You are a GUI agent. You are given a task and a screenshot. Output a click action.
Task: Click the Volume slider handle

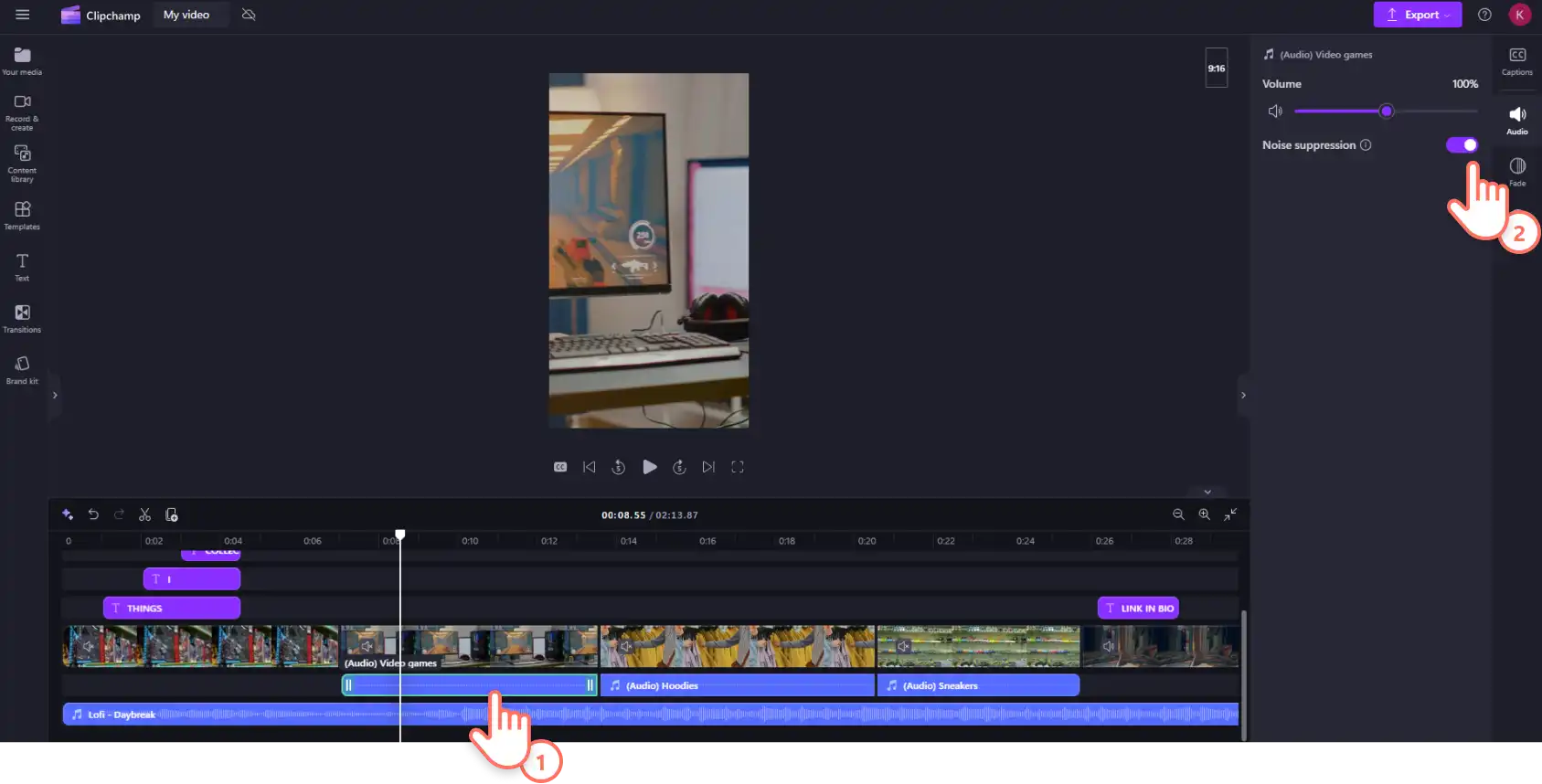[1387, 111]
